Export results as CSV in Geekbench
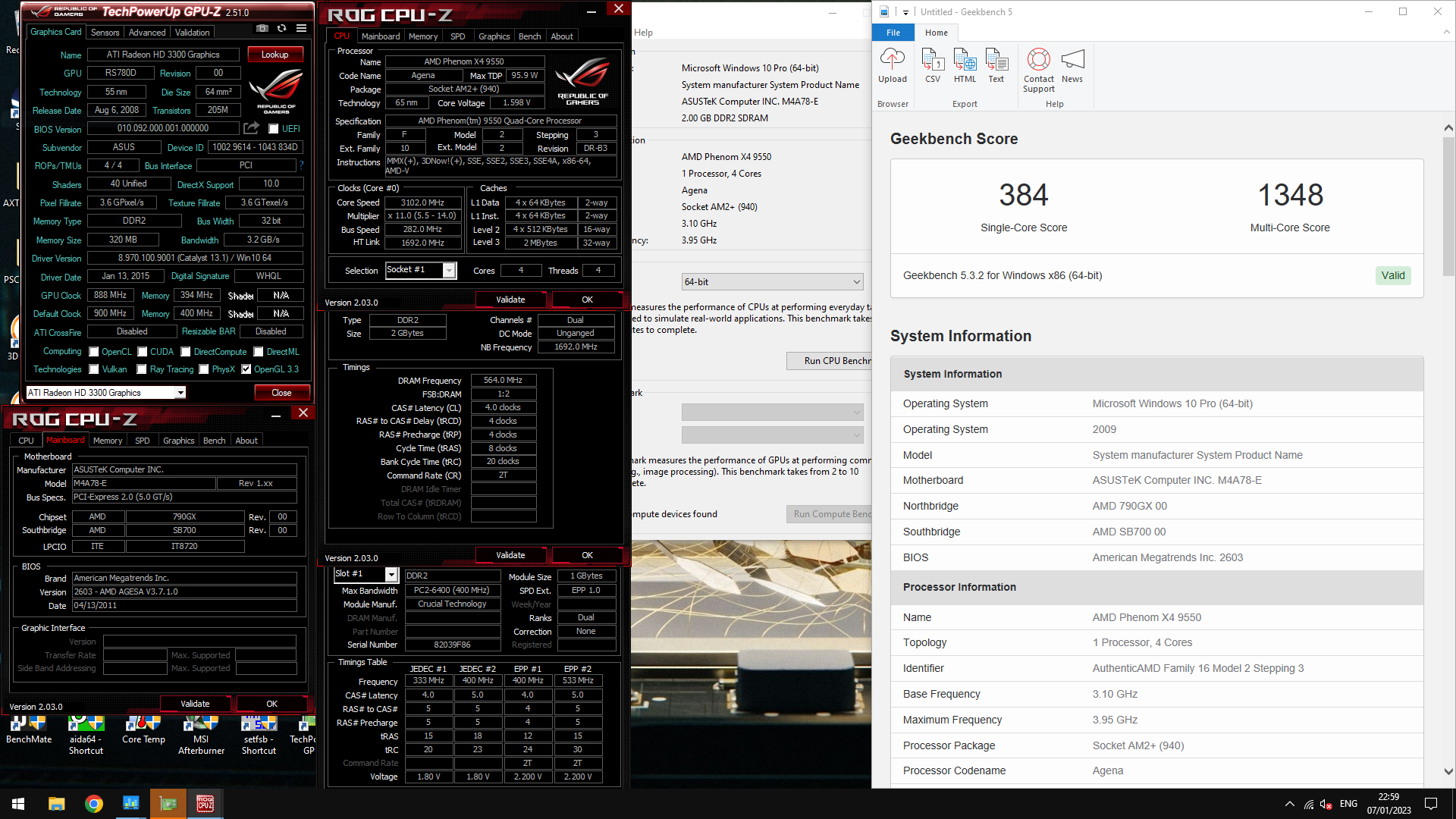 [933, 65]
